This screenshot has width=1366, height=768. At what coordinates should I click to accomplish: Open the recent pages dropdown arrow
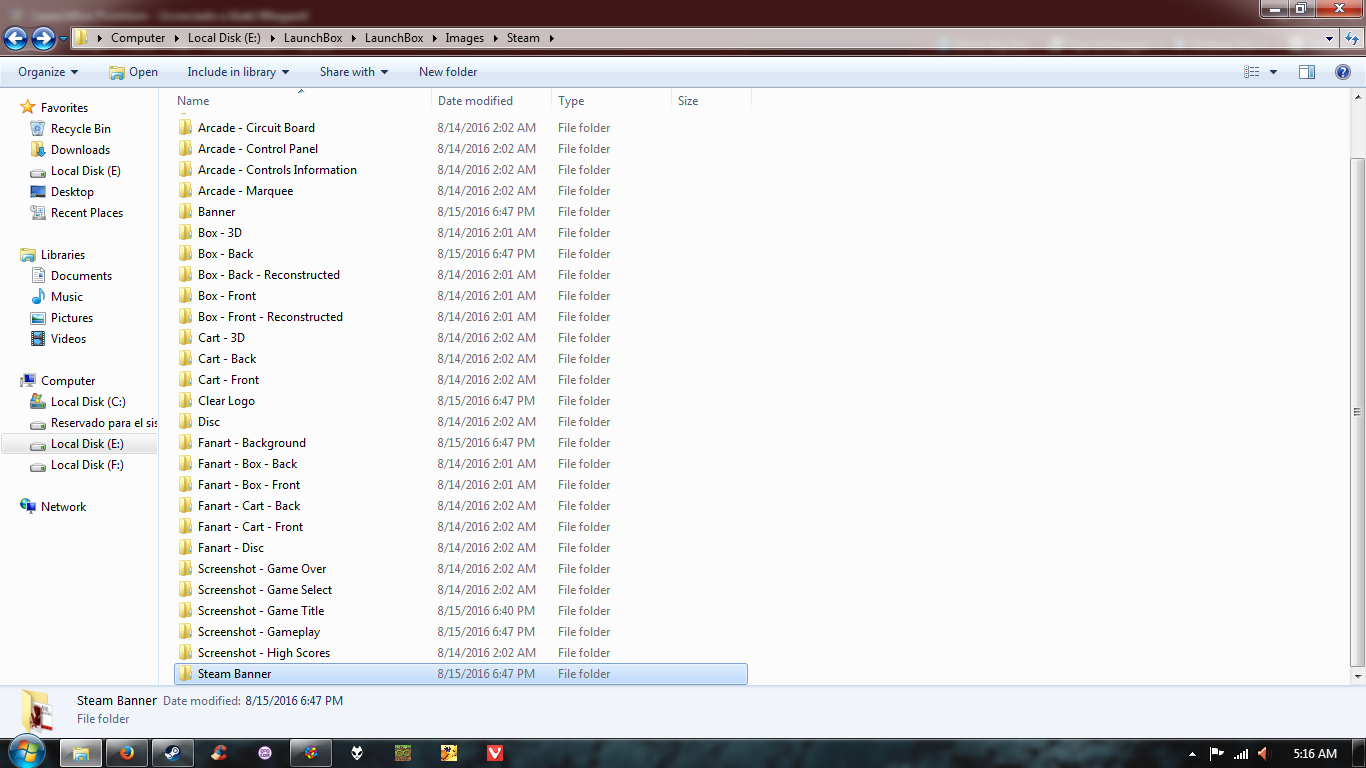coord(64,38)
